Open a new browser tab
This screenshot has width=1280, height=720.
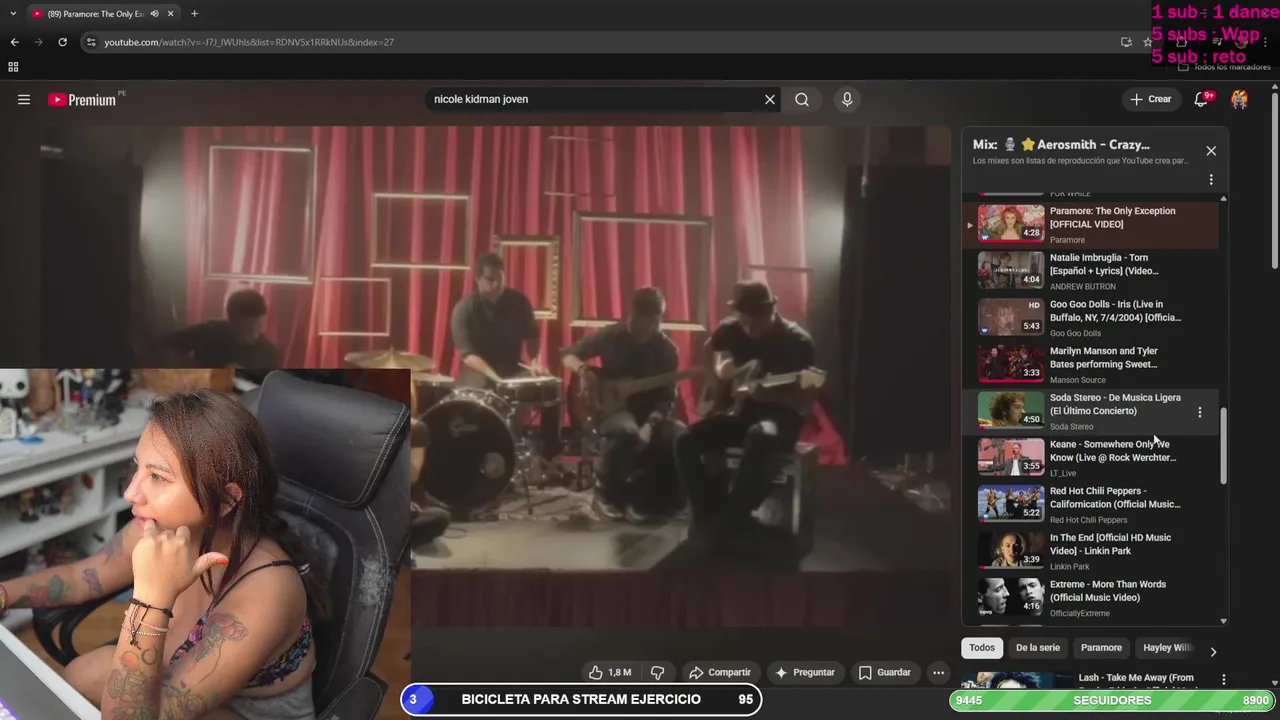[x=194, y=14]
